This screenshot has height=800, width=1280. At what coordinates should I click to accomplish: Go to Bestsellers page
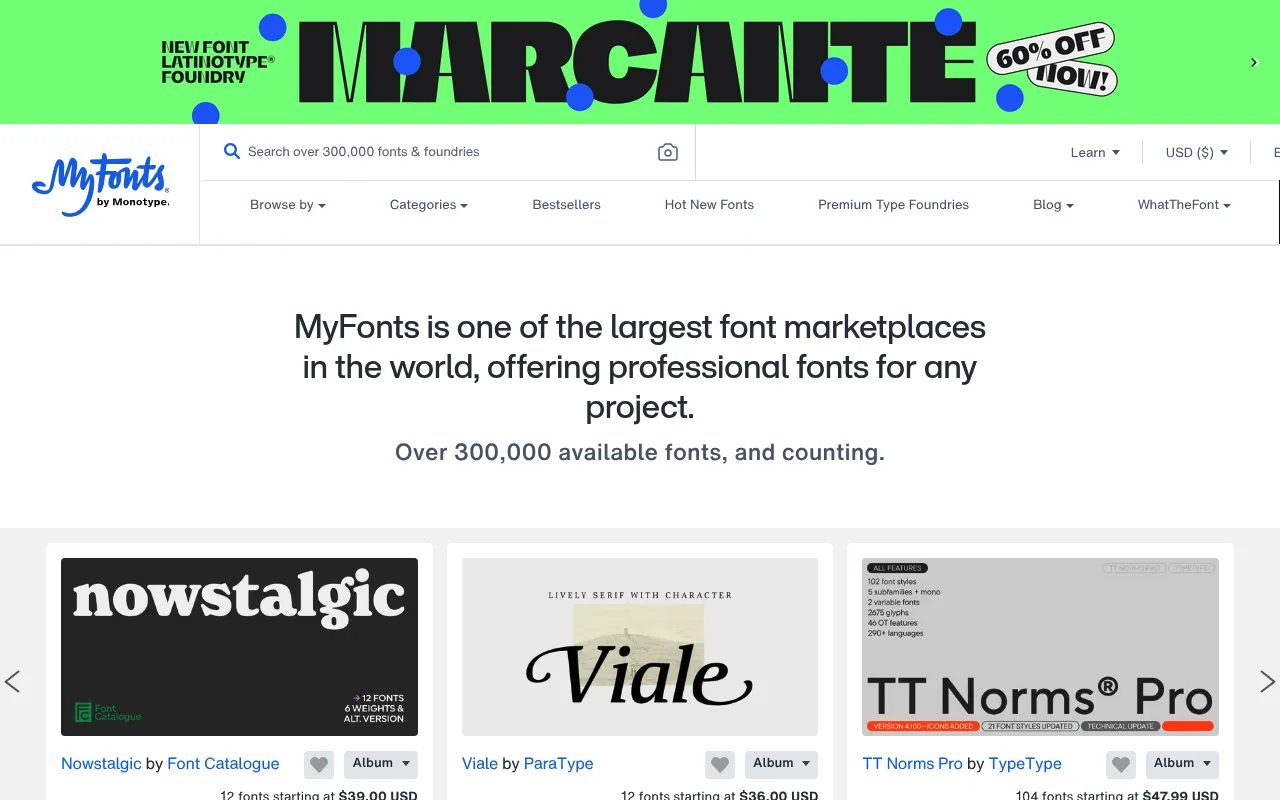(567, 205)
